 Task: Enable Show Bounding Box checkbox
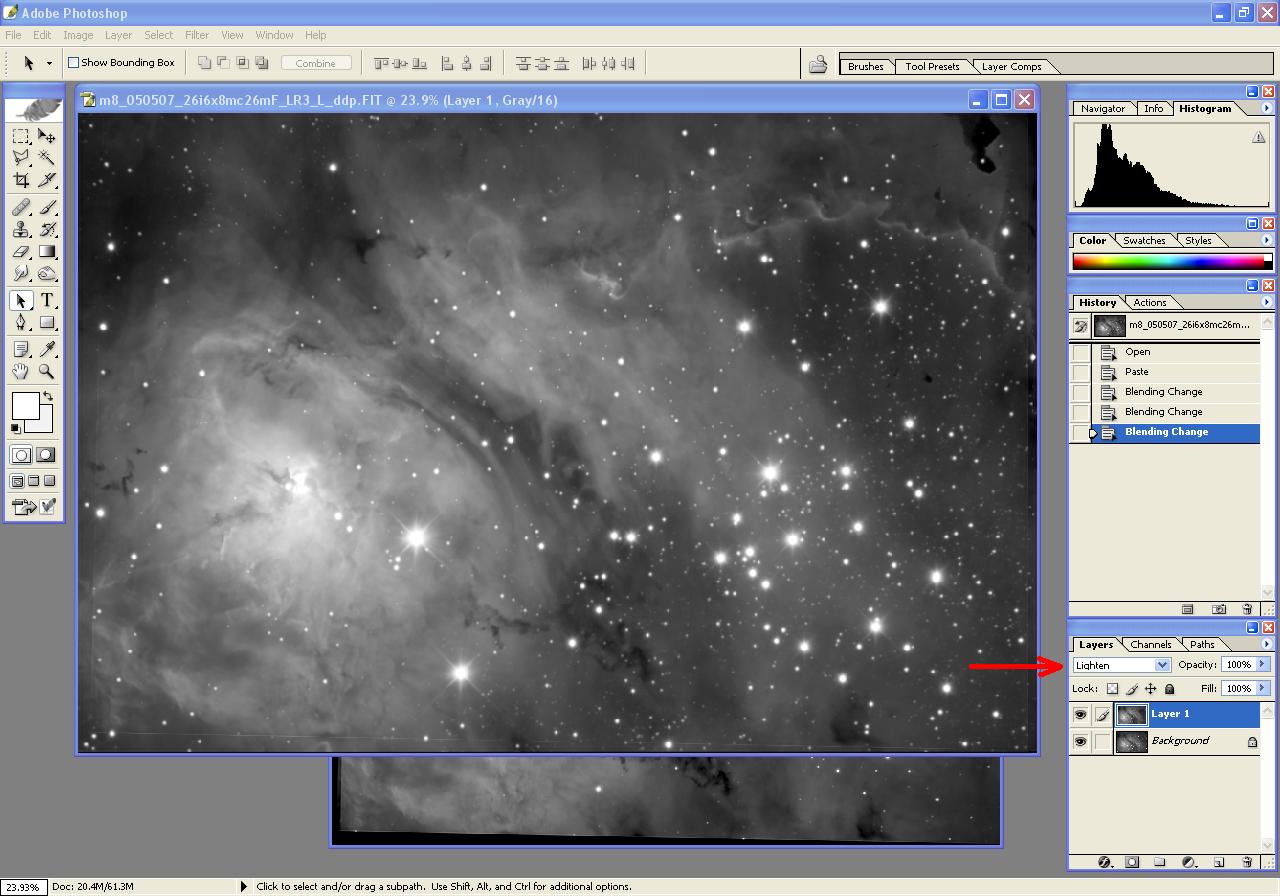point(73,62)
